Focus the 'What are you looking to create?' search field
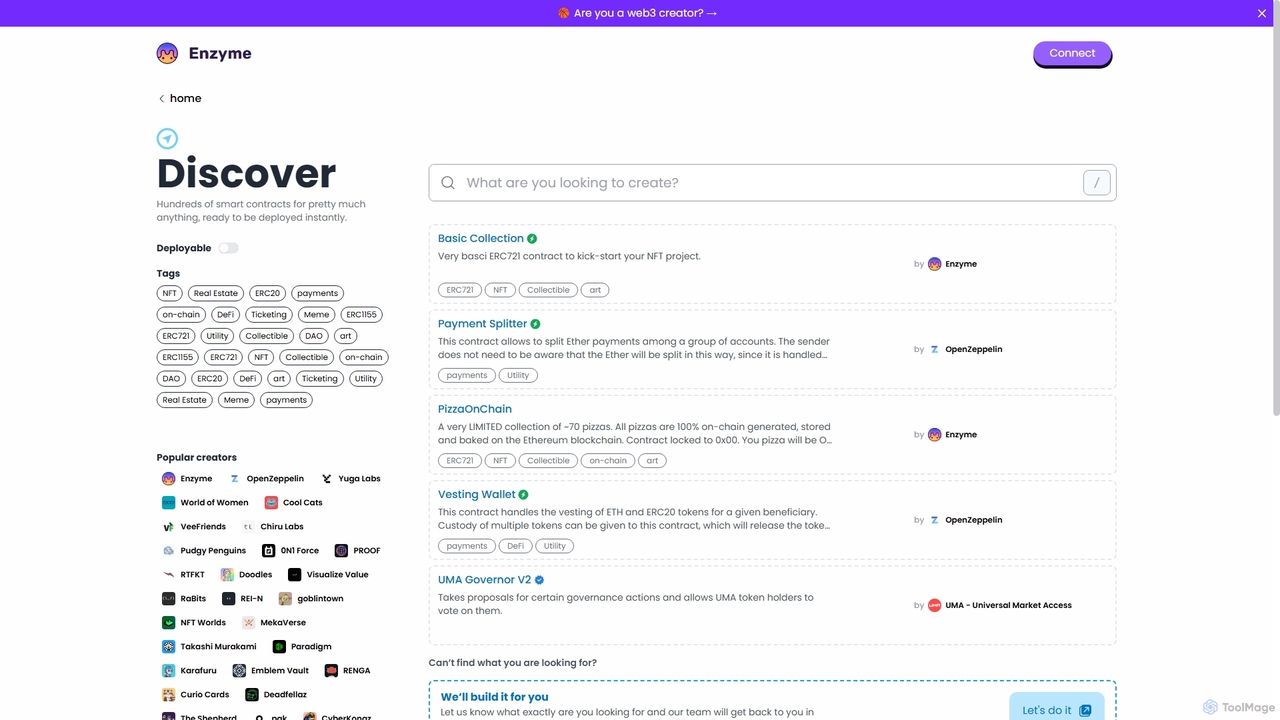The height and width of the screenshot is (720, 1280). 772,183
